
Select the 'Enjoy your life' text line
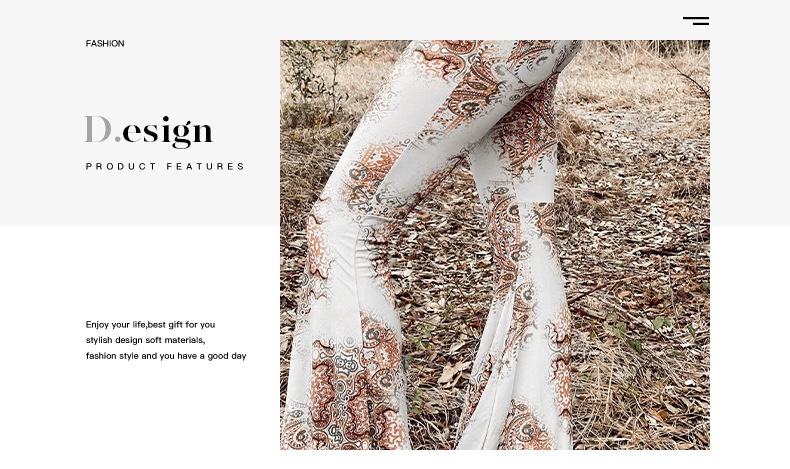[x=150, y=325]
